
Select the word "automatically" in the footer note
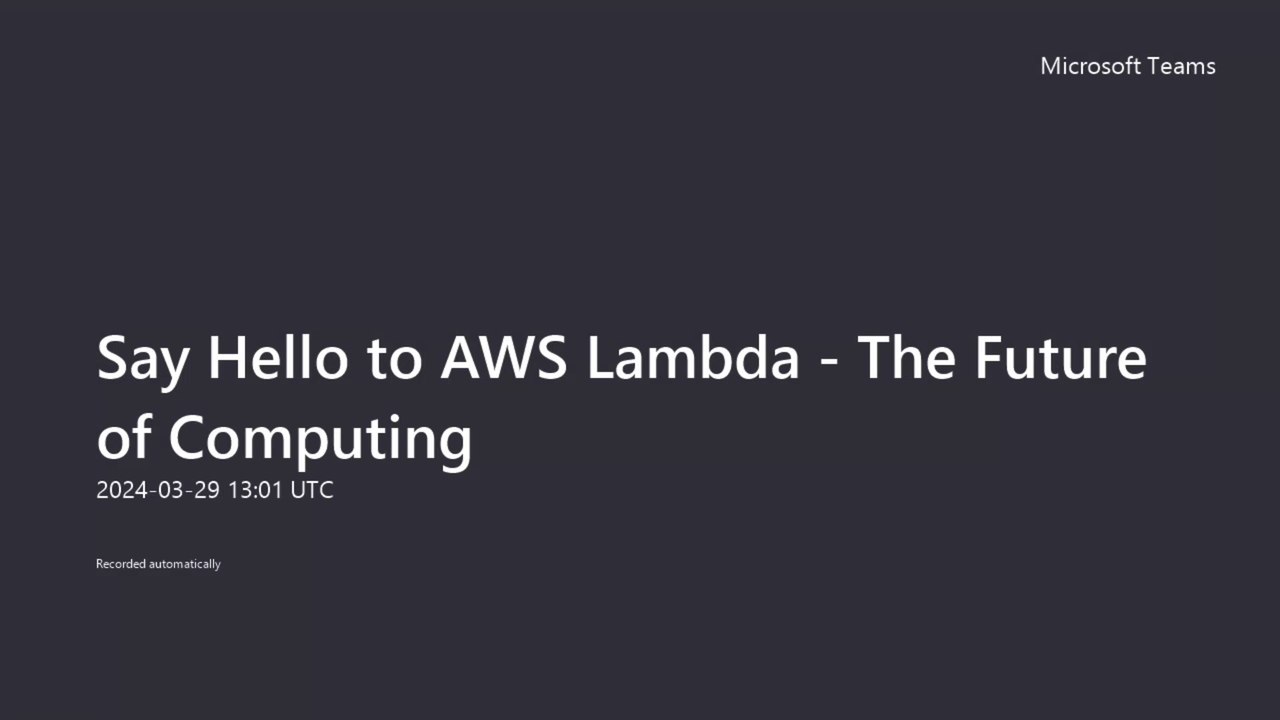tap(185, 564)
